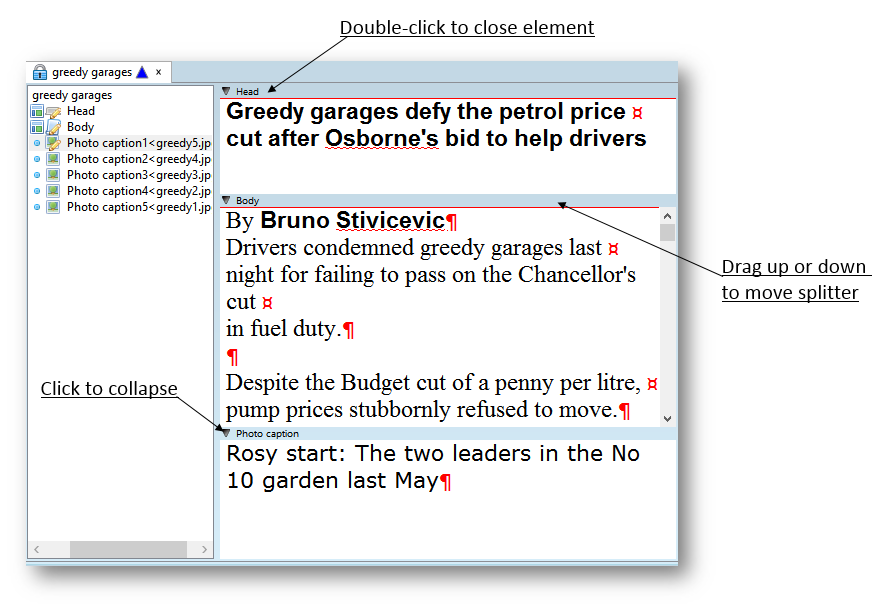This screenshot has height=605, width=886.
Task: Click the image icon on the Photo caption2 row
Action: pos(53,159)
